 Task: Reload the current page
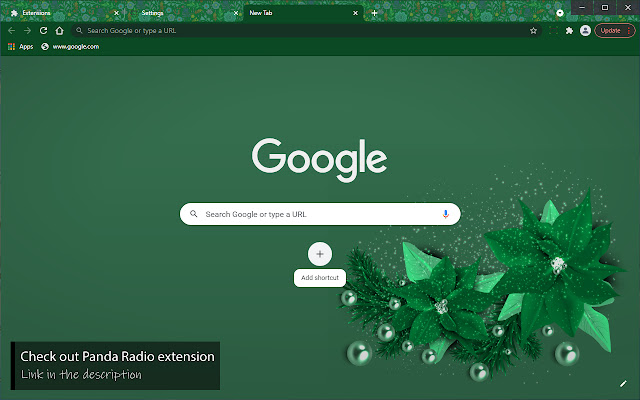click(x=43, y=31)
